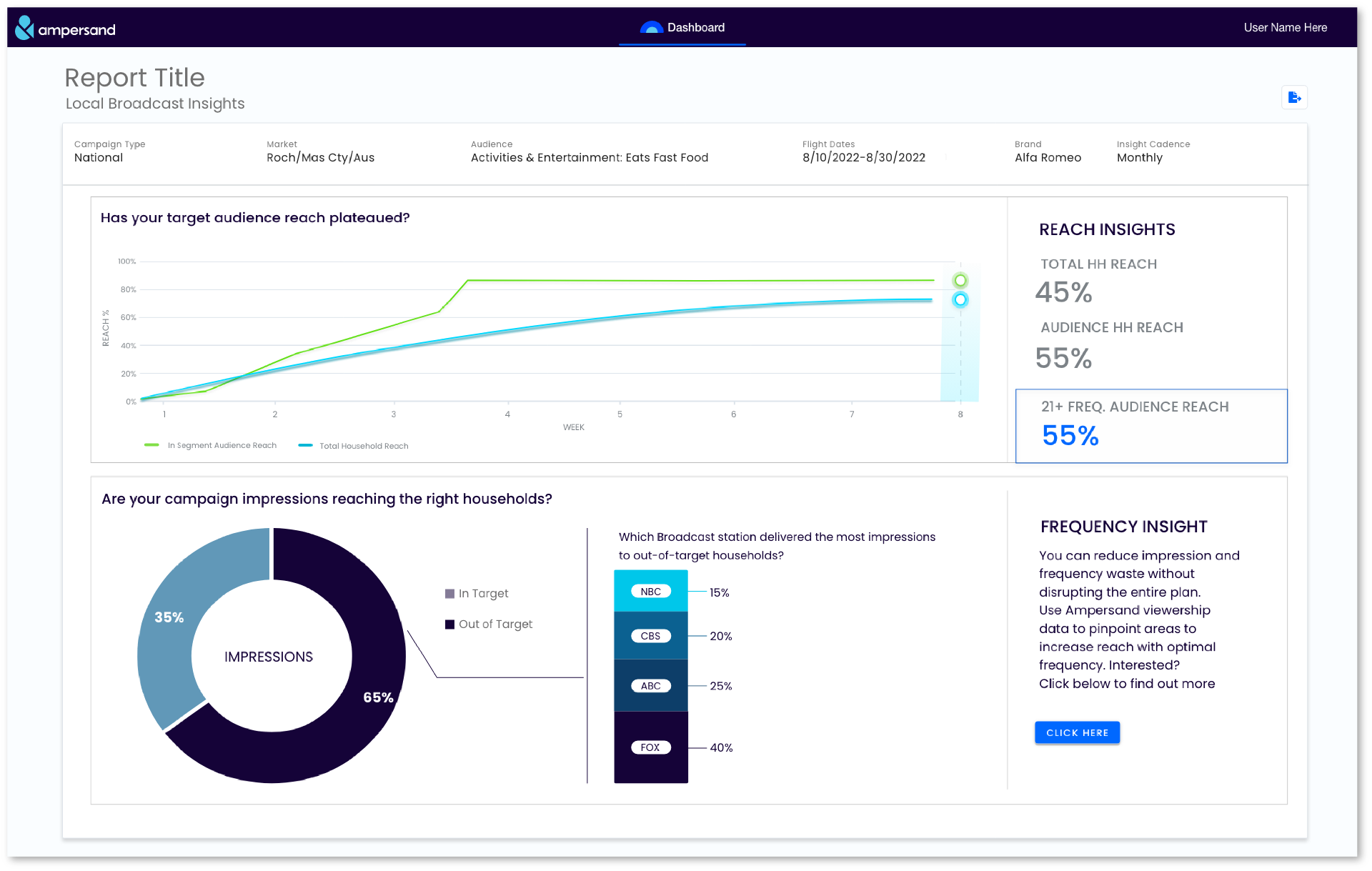The height and width of the screenshot is (871, 1372).
Task: Click the CLICK HERE button
Action: pos(1077,732)
